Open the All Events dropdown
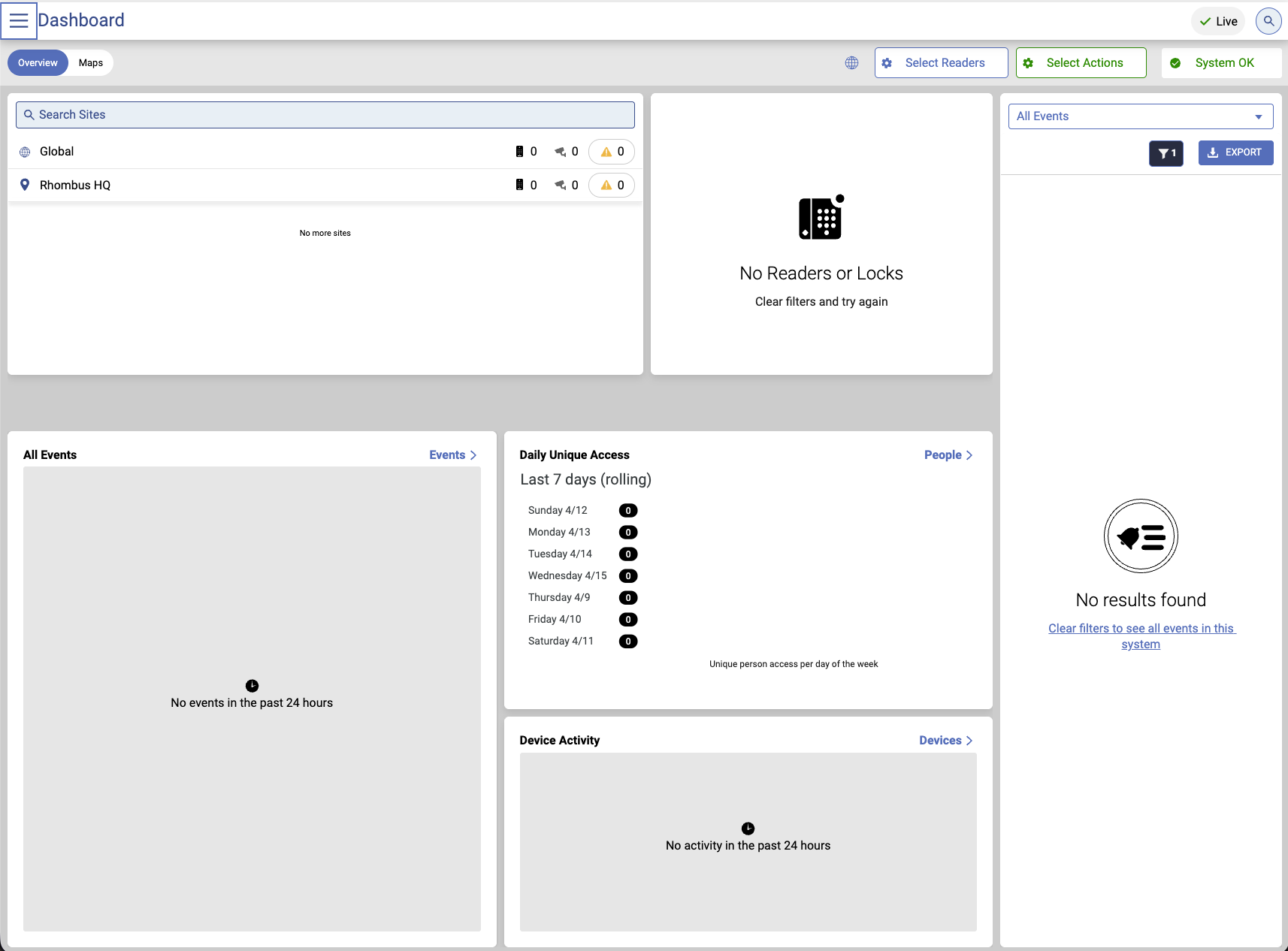The image size is (1288, 951). click(1140, 116)
